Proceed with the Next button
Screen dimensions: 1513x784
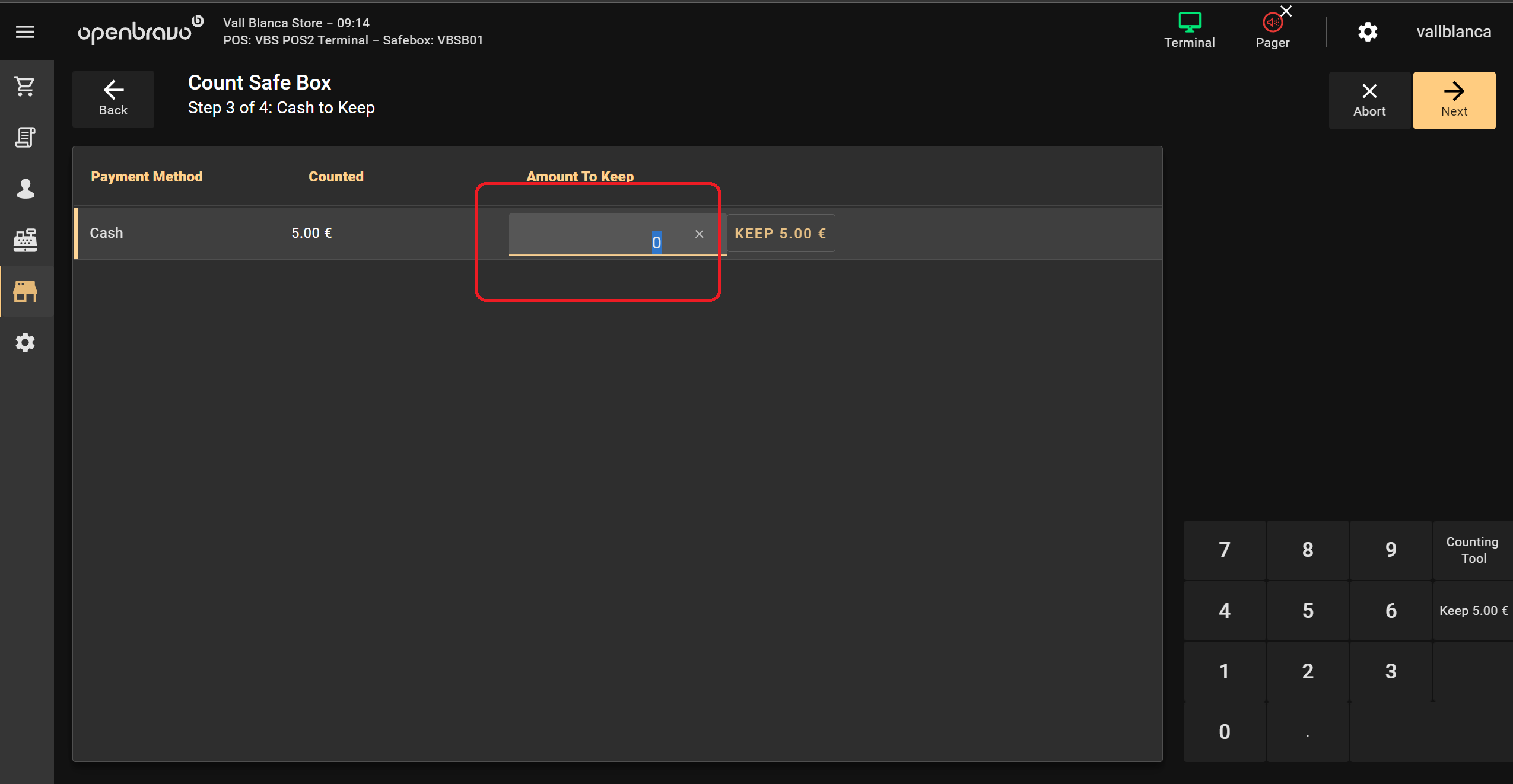pos(1454,100)
